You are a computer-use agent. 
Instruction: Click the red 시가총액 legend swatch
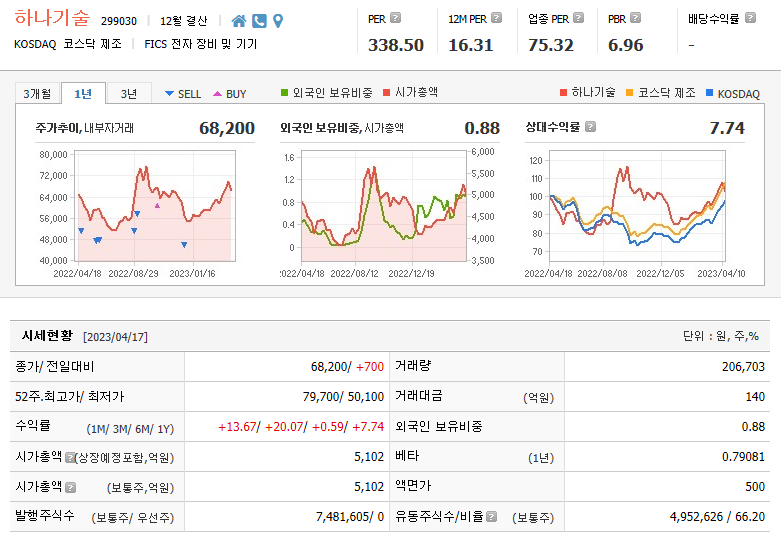pos(387,93)
